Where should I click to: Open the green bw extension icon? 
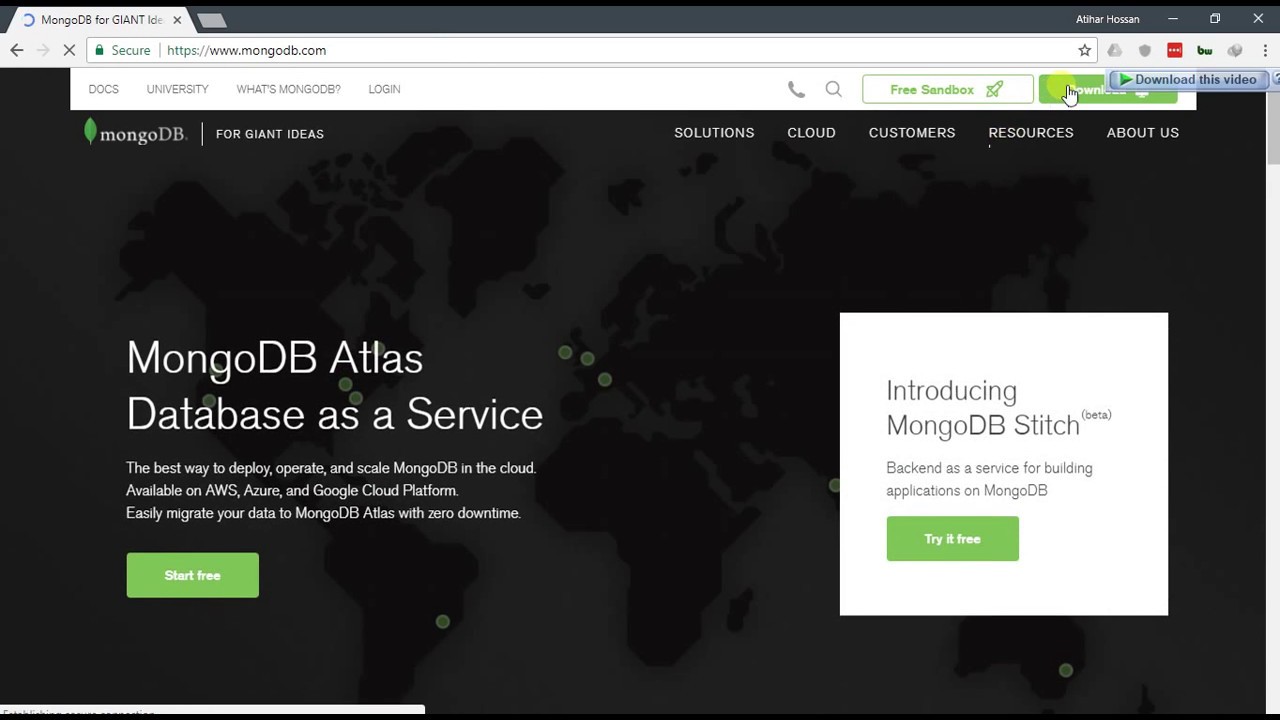[x=1205, y=50]
